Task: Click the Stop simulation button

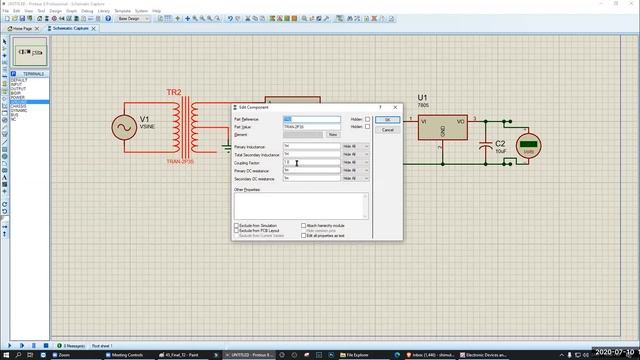Action: pos(46,346)
